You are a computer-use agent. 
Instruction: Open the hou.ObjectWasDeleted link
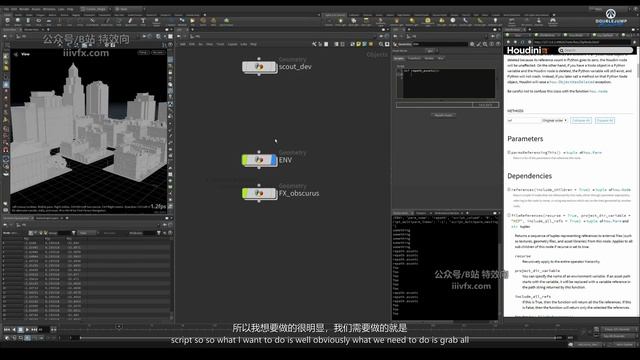(571, 82)
